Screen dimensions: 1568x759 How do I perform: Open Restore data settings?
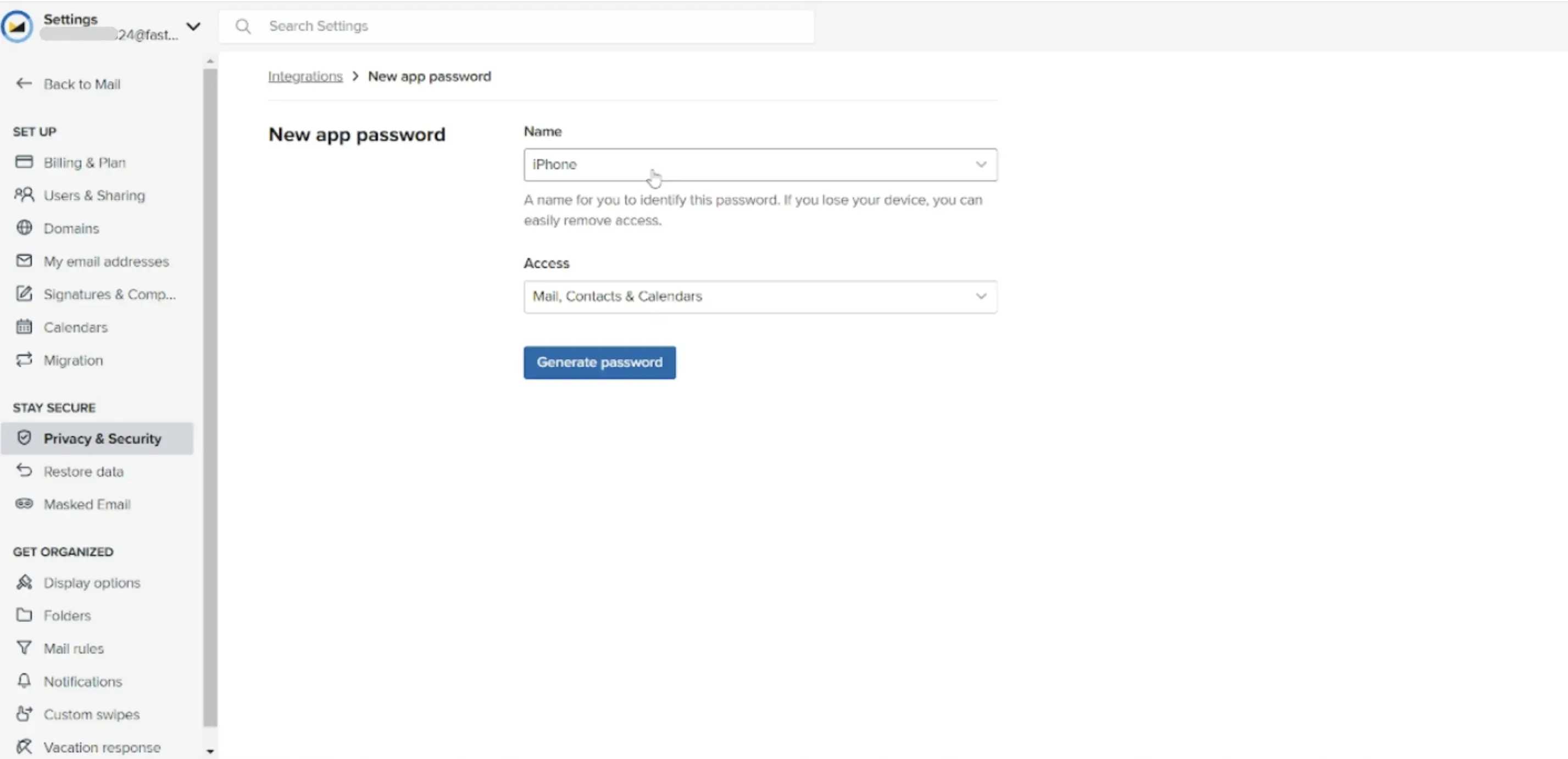84,472
